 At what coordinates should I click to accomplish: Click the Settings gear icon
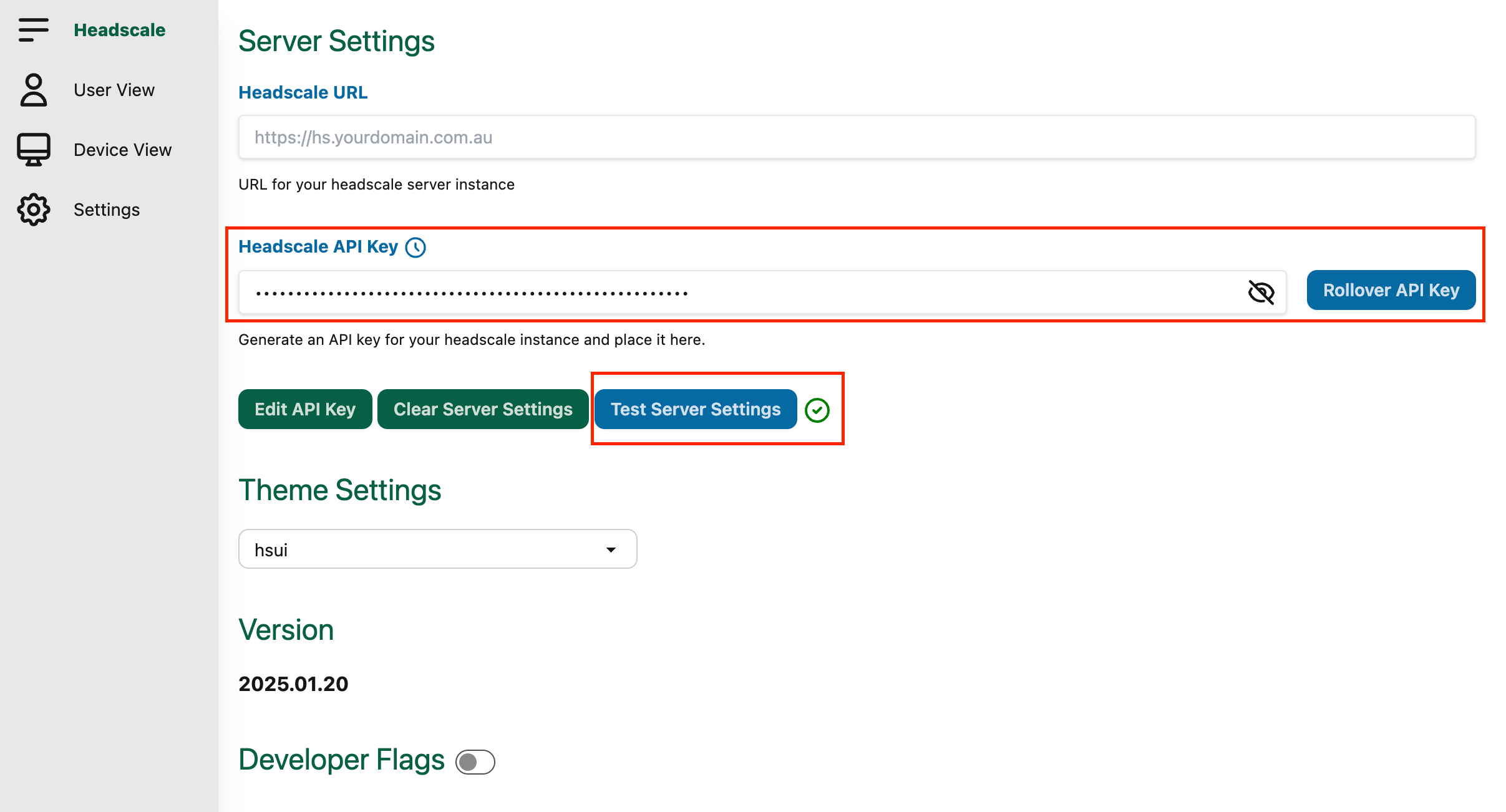tap(33, 210)
